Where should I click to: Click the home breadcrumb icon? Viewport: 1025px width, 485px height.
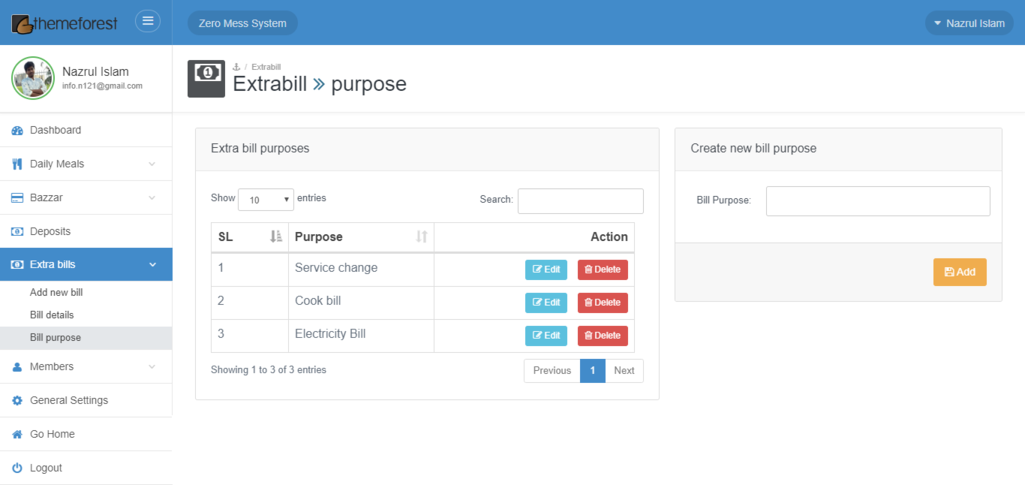click(x=237, y=67)
